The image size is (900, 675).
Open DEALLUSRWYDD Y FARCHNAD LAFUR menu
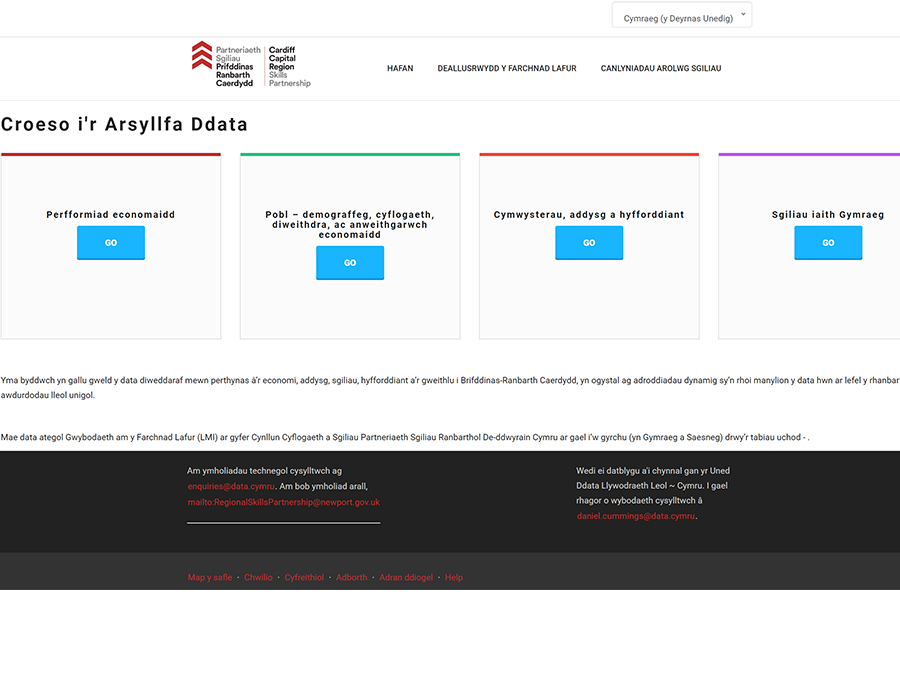click(x=507, y=68)
